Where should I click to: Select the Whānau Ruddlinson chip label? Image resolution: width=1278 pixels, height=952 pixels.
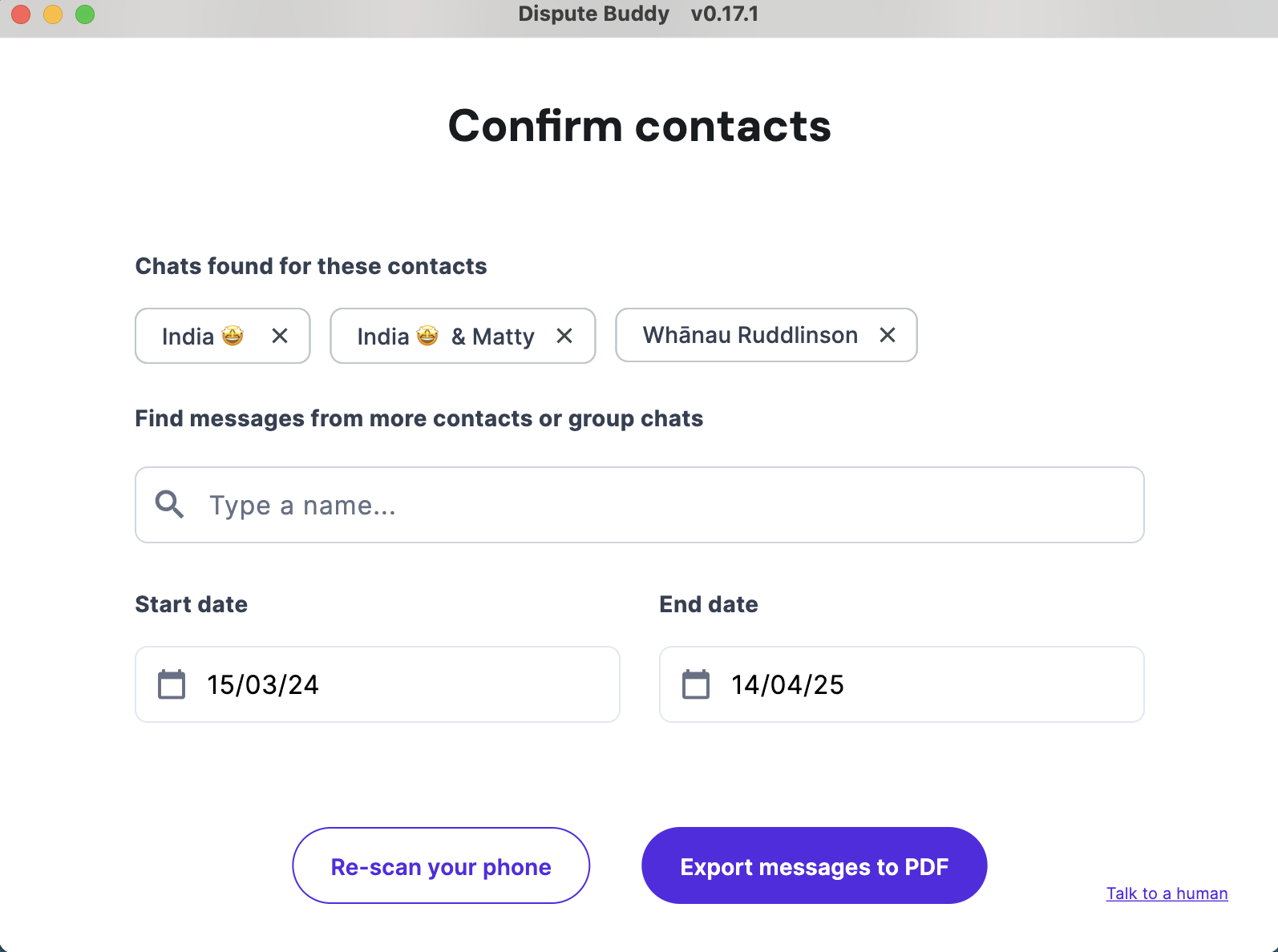click(750, 335)
